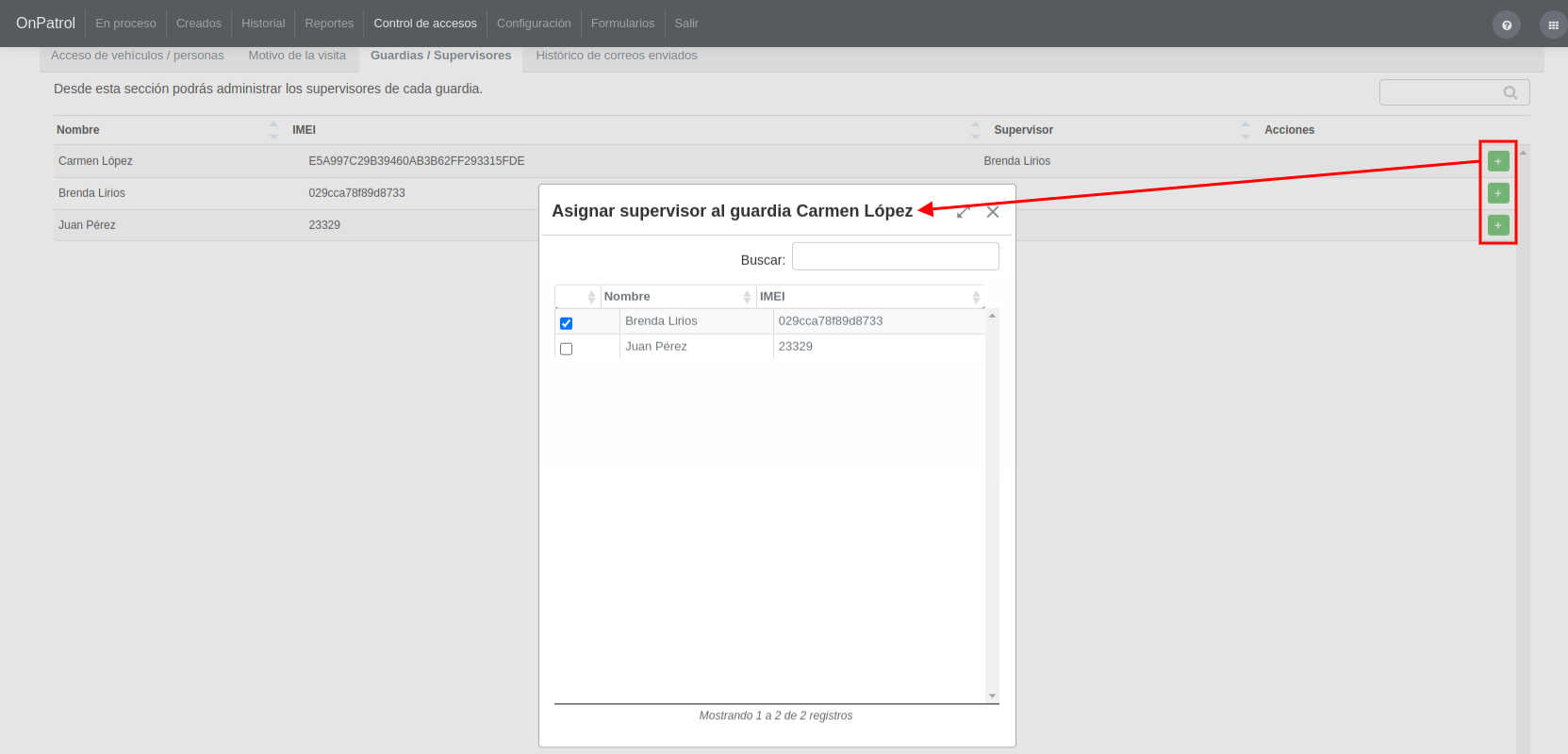Click the OnPatrol brand link
1568x754 pixels.
click(x=45, y=24)
